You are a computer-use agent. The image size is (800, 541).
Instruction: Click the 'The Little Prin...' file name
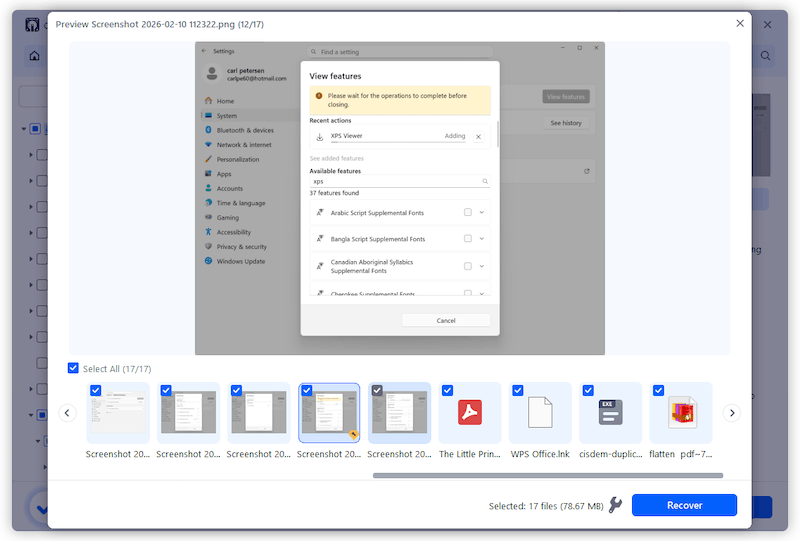tap(470, 454)
